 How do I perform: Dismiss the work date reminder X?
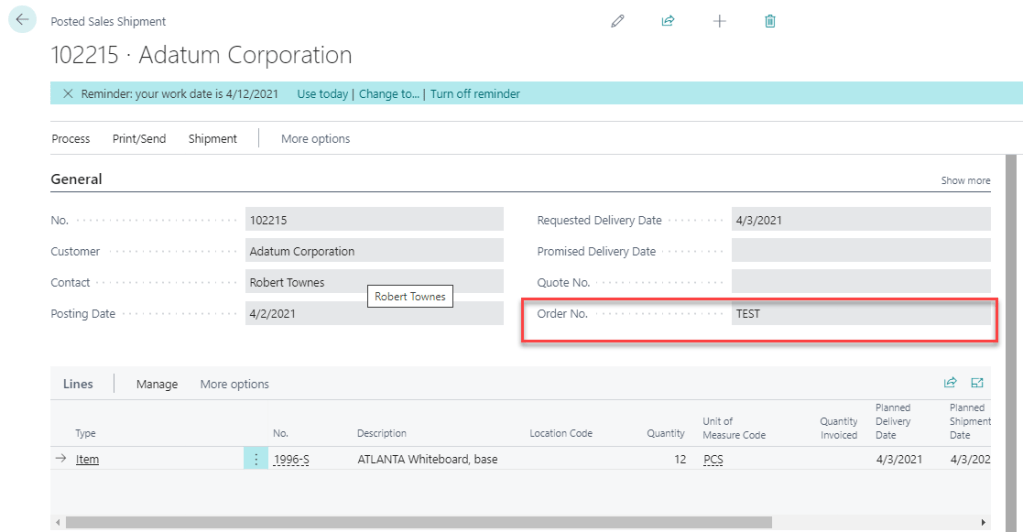pyautogui.click(x=68, y=94)
